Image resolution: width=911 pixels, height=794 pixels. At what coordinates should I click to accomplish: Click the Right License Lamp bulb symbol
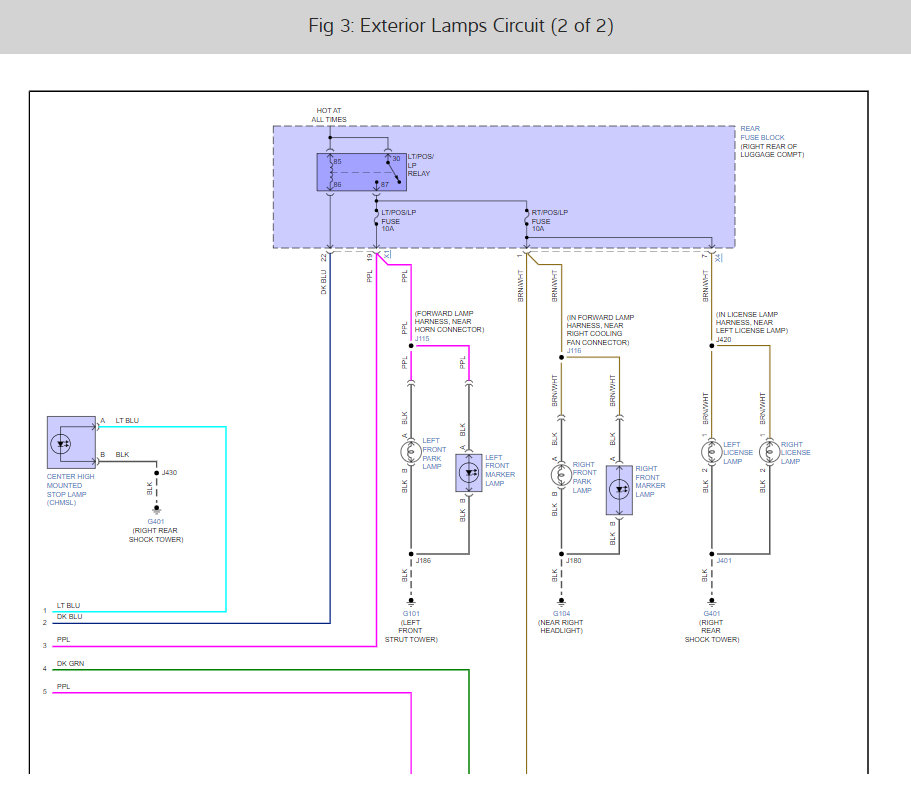[769, 451]
